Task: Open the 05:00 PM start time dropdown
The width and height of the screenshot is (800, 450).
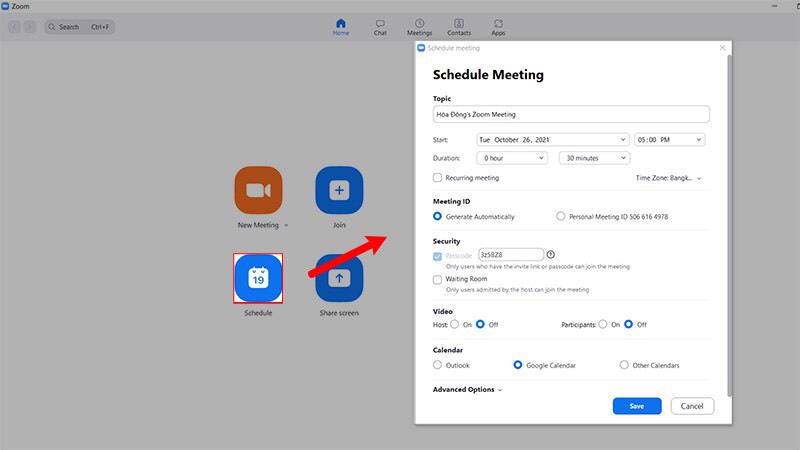Action: tap(670, 140)
